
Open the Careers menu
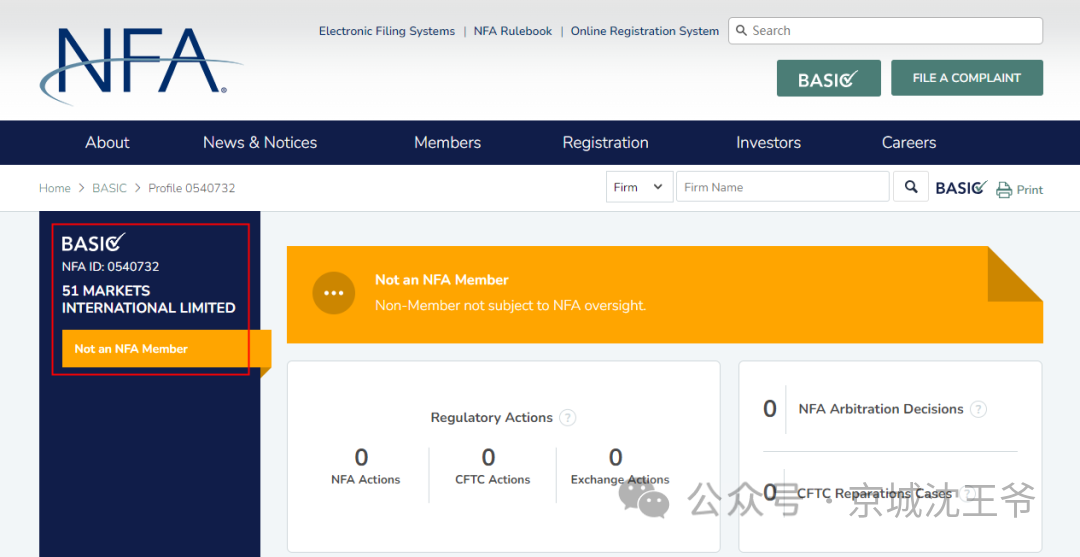pos(908,143)
